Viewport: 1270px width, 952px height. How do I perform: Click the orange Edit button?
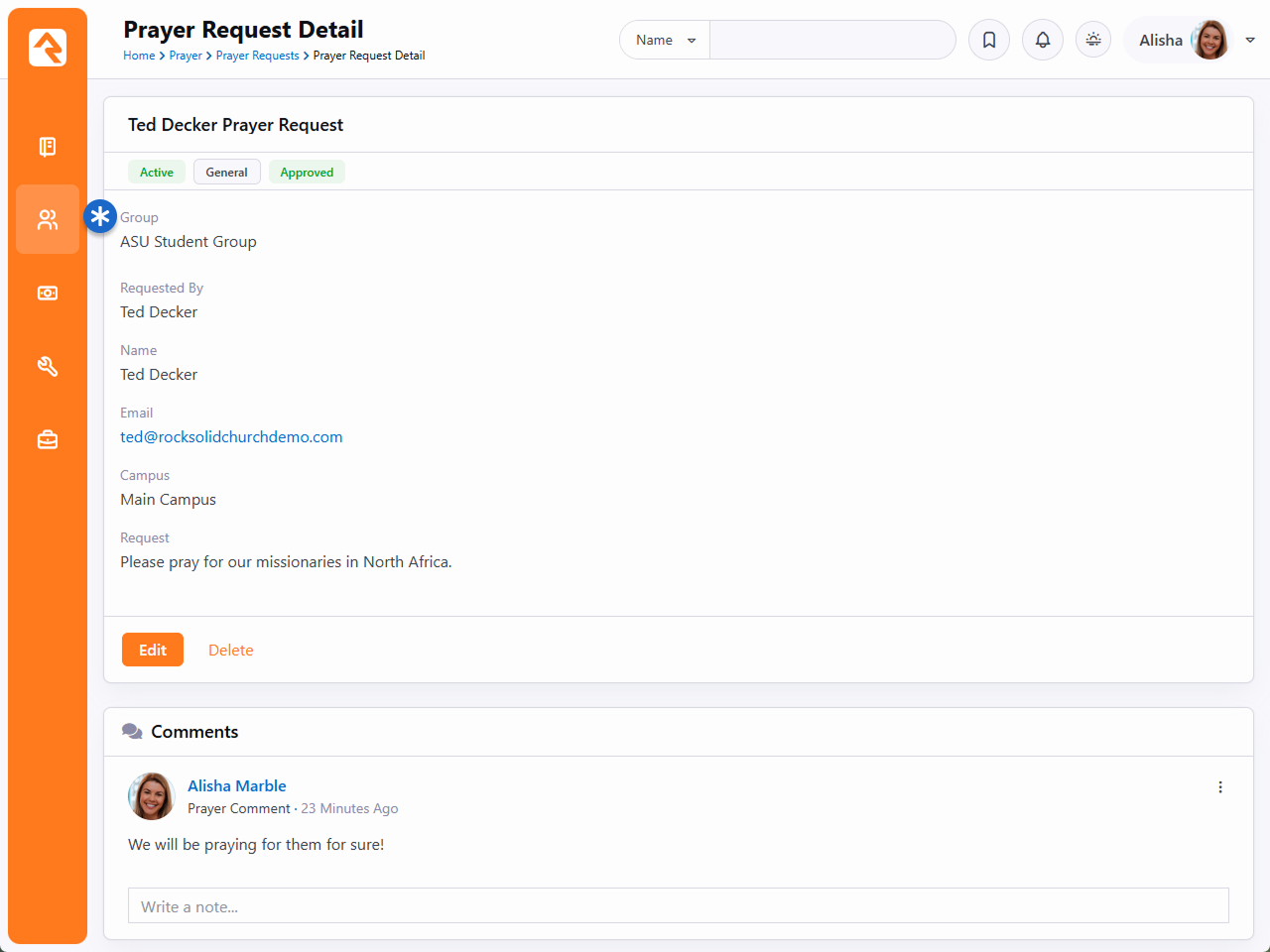coord(153,650)
